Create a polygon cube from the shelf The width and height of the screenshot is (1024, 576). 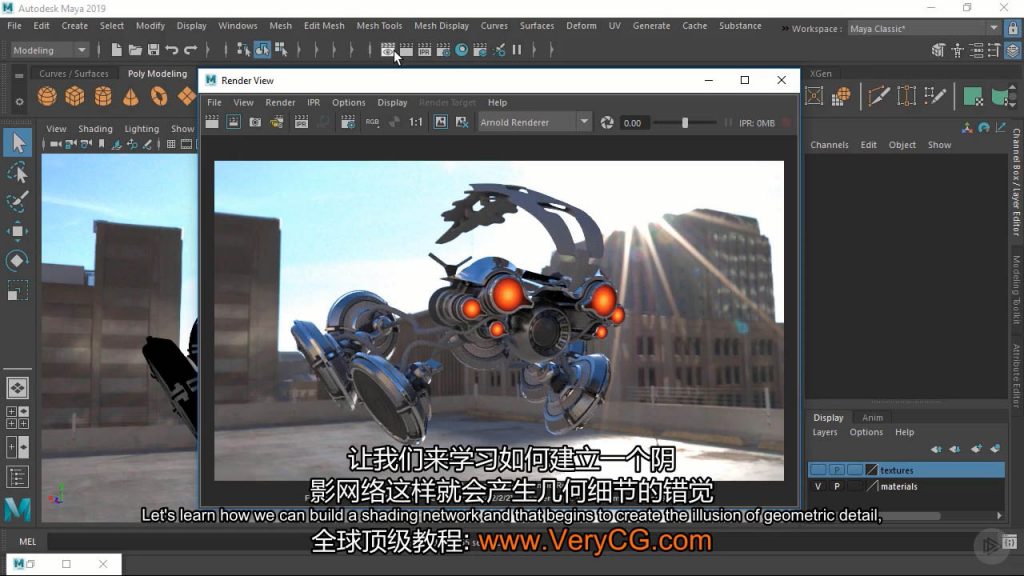pos(75,96)
